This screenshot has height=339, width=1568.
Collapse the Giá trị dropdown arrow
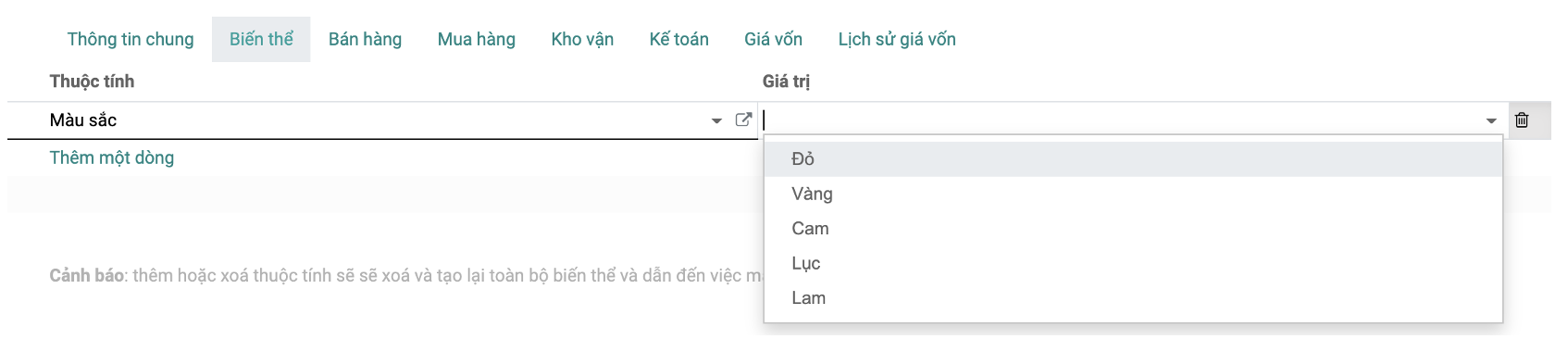pos(1491,121)
